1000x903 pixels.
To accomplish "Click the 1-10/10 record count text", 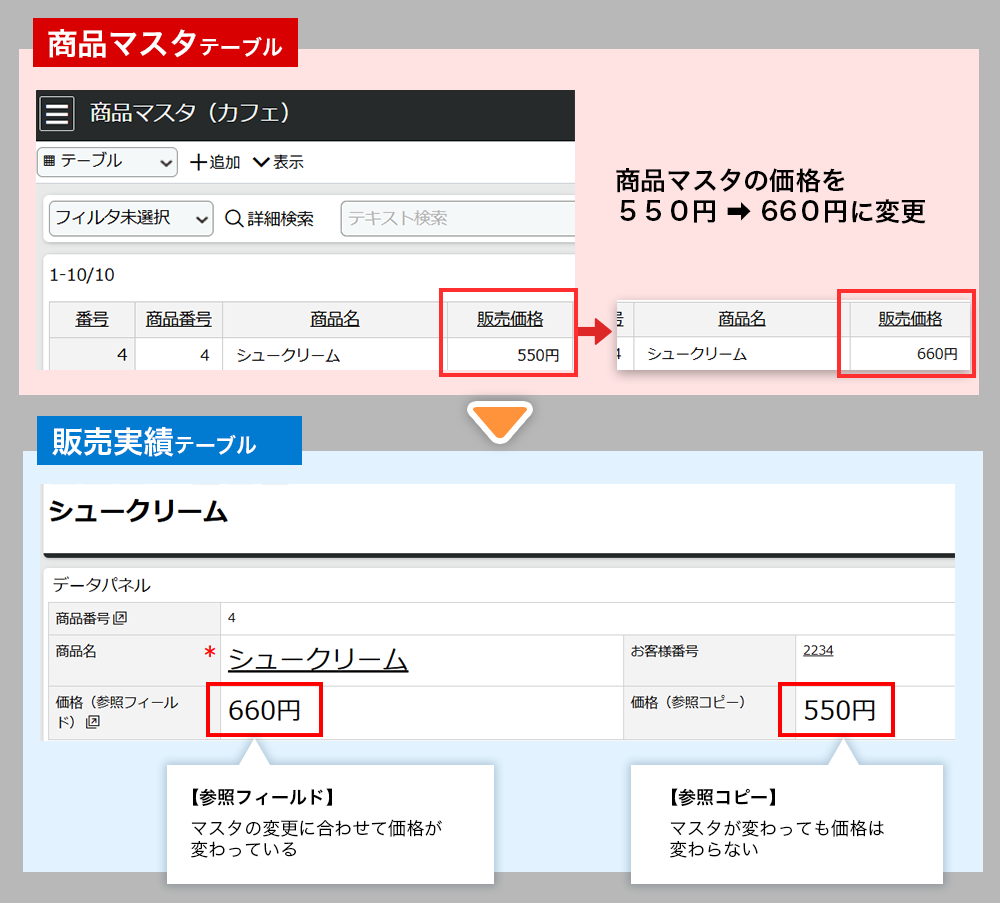I will pos(82,275).
